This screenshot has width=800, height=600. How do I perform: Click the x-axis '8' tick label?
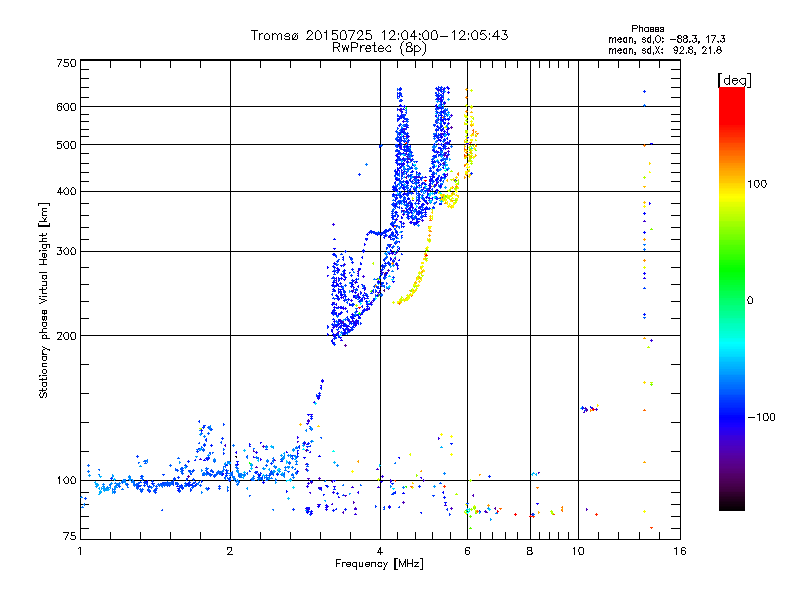point(530,551)
